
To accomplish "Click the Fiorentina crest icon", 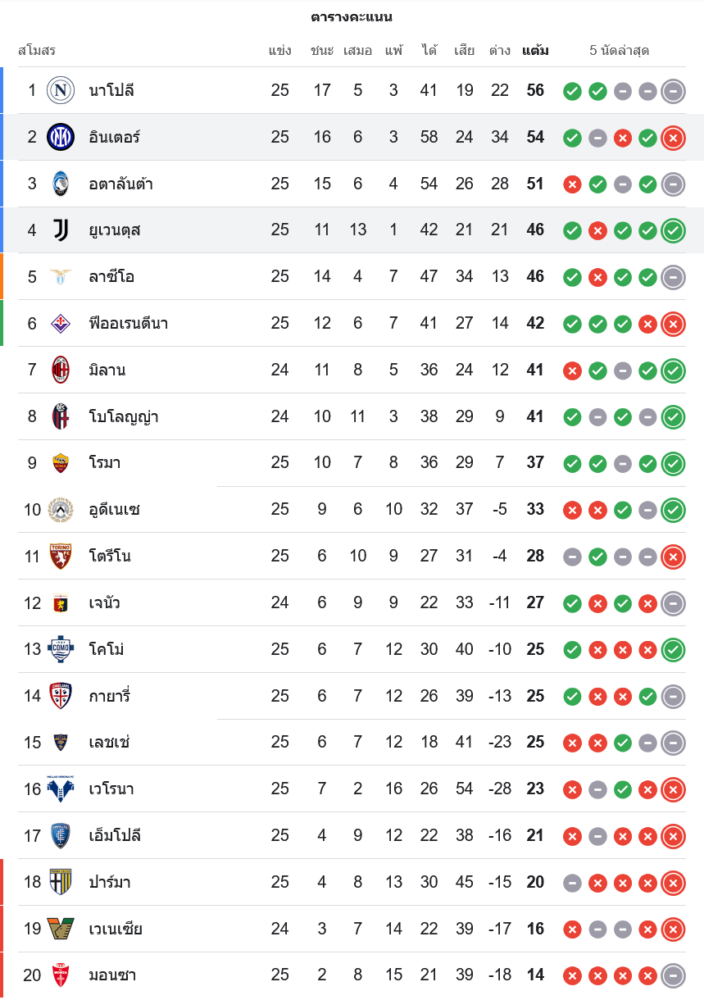I will pos(61,323).
